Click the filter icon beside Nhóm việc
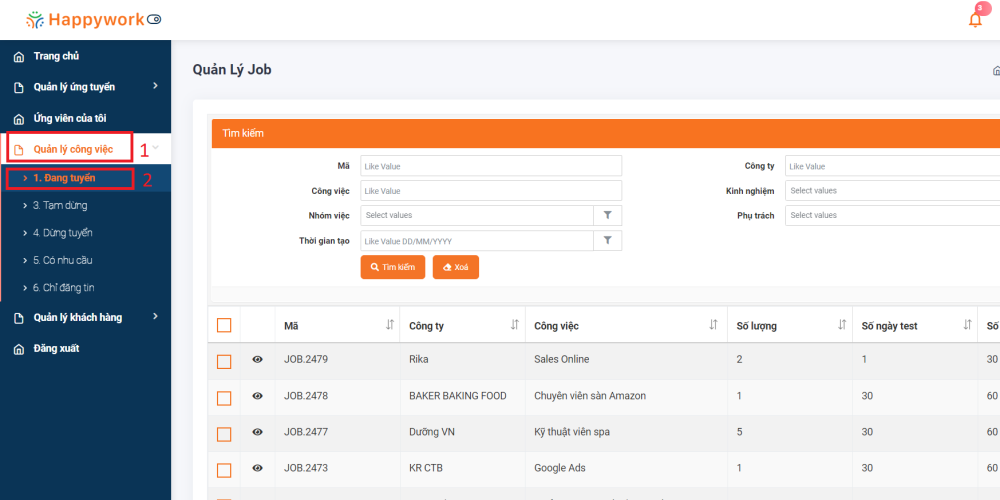1000x500 pixels. (608, 215)
